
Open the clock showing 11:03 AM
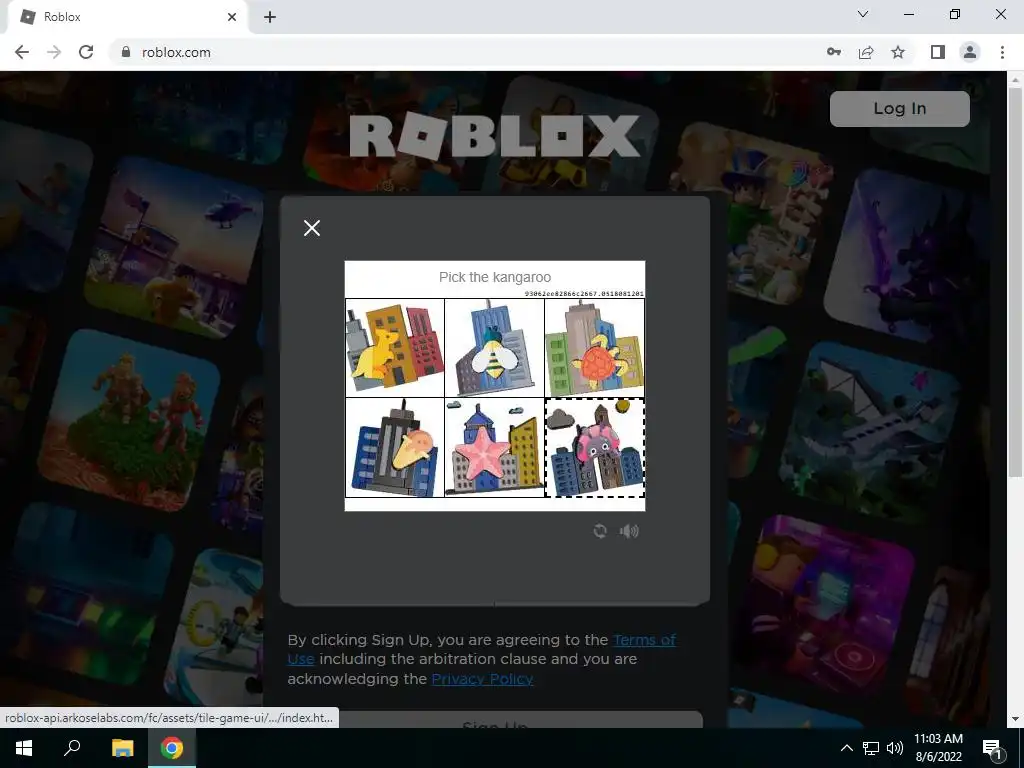pos(938,748)
